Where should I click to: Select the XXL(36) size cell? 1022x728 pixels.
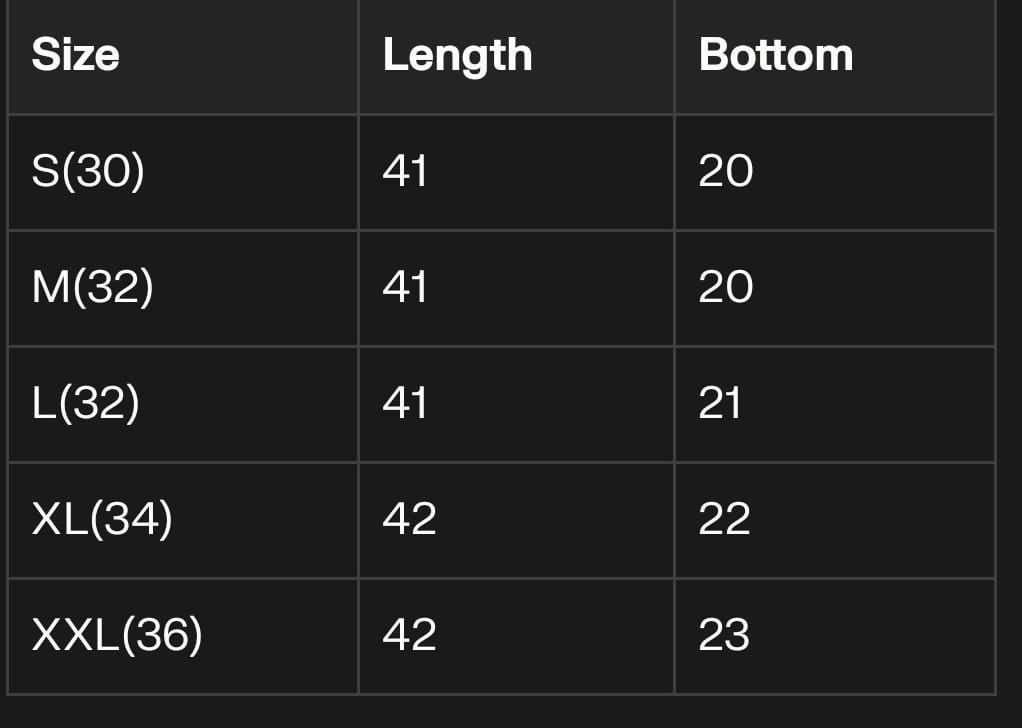click(x=117, y=635)
